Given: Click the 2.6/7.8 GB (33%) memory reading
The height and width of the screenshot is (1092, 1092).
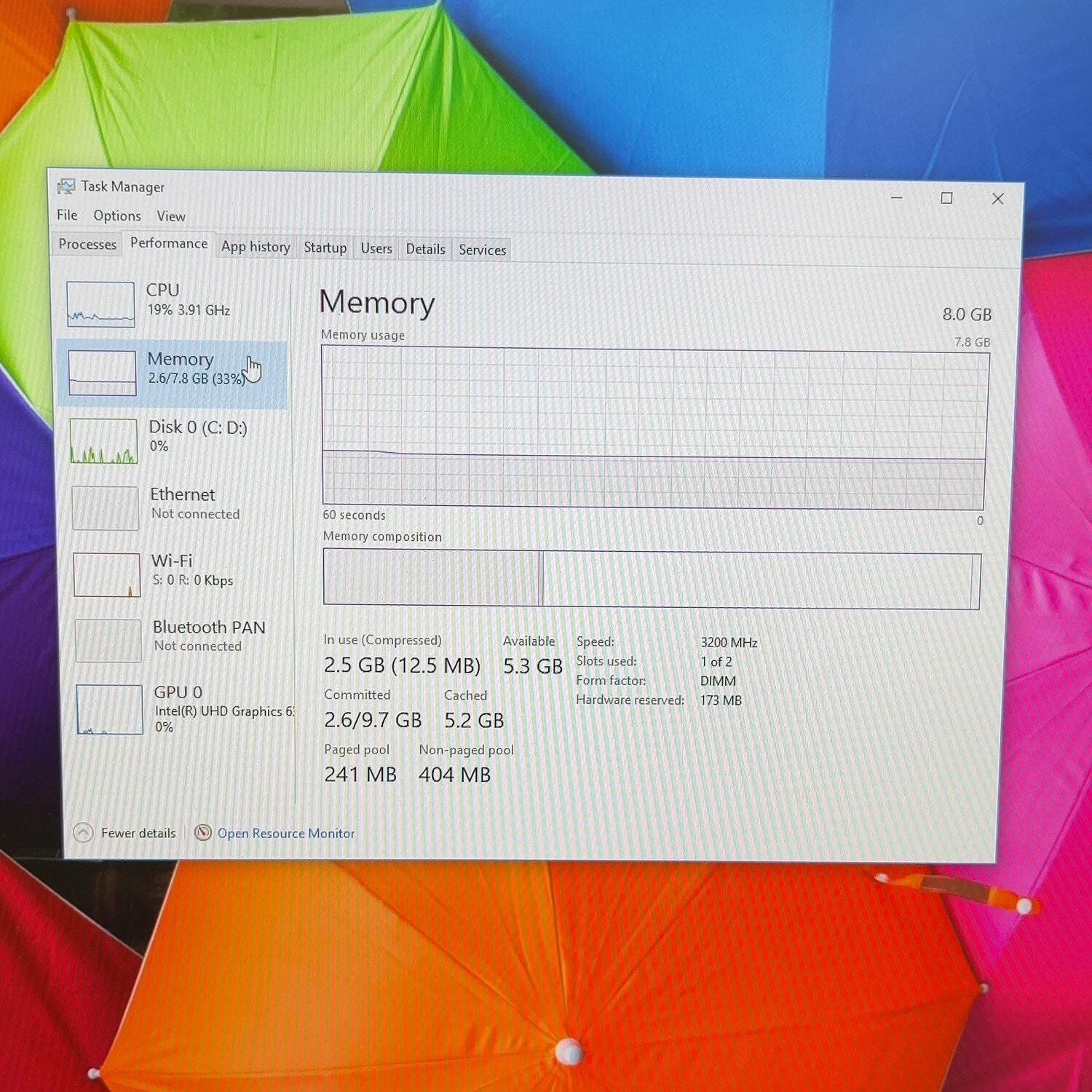Looking at the screenshot, I should pos(197,379).
